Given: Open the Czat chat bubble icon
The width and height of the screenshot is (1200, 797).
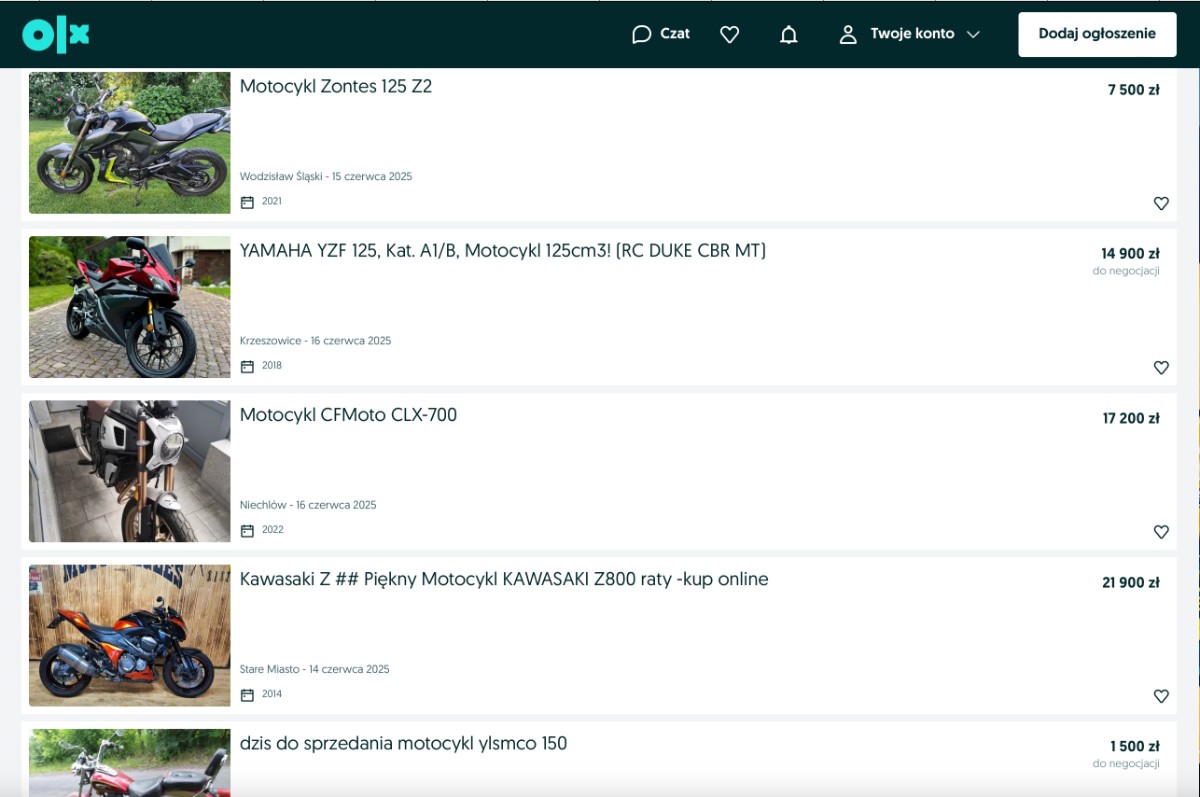Looking at the screenshot, I should [641, 34].
